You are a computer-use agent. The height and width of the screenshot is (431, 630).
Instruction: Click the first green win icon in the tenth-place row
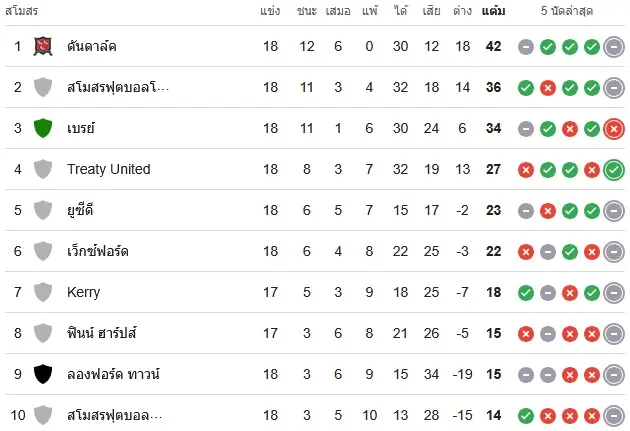(x=526, y=416)
